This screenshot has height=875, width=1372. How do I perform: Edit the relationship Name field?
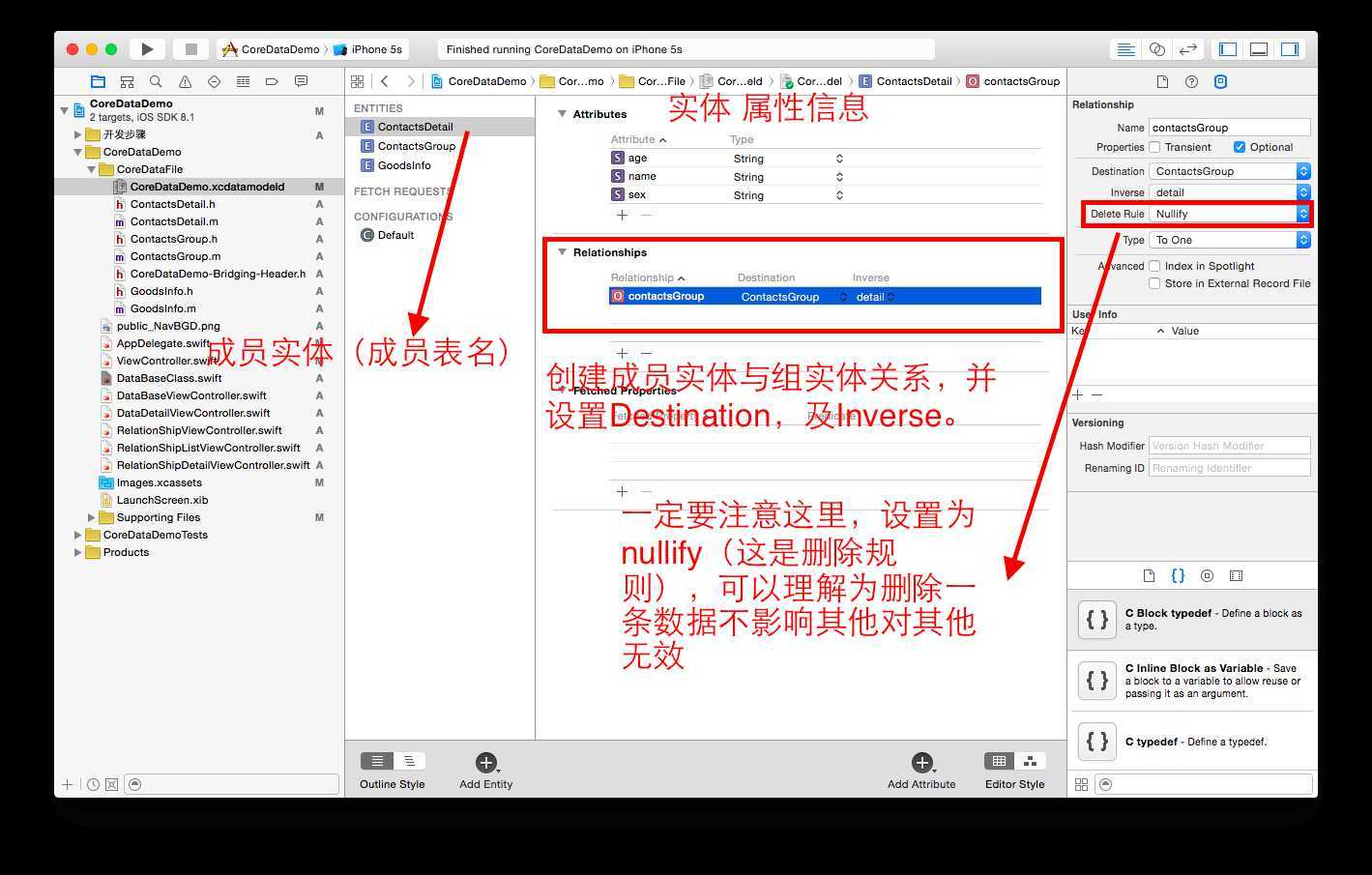[1230, 128]
